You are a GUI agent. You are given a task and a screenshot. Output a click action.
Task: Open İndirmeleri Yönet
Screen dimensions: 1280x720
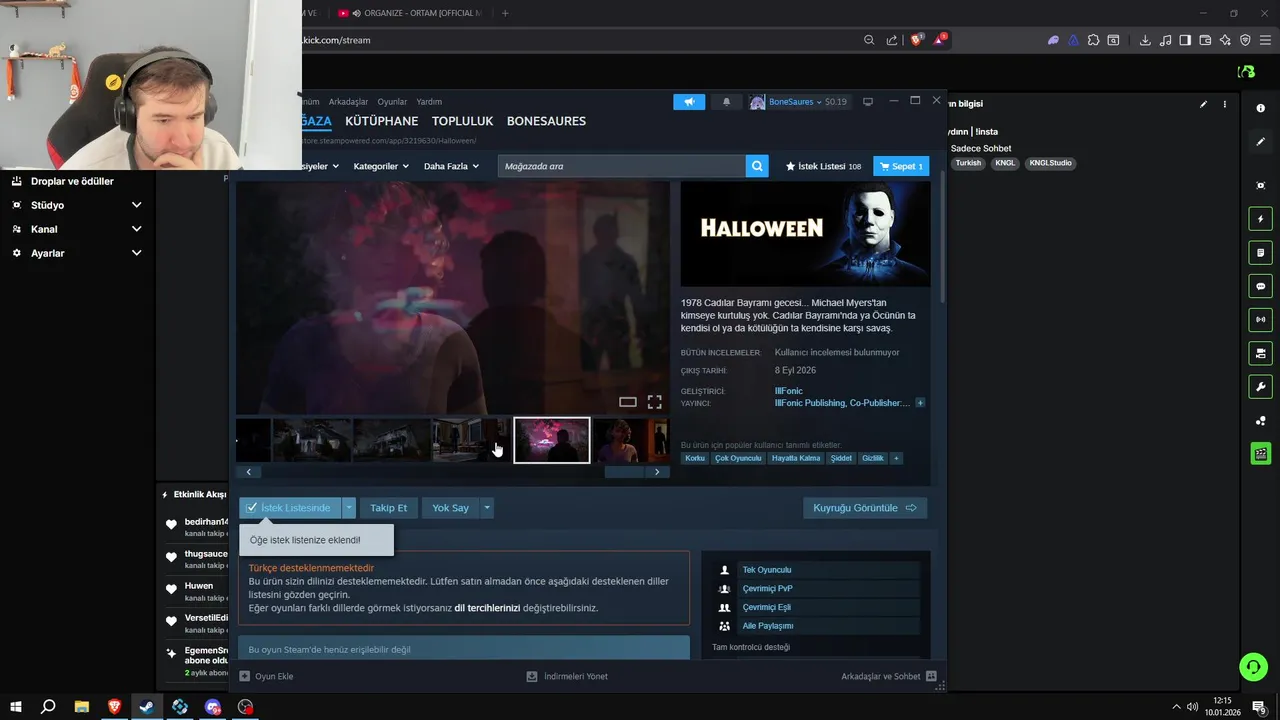click(x=567, y=676)
